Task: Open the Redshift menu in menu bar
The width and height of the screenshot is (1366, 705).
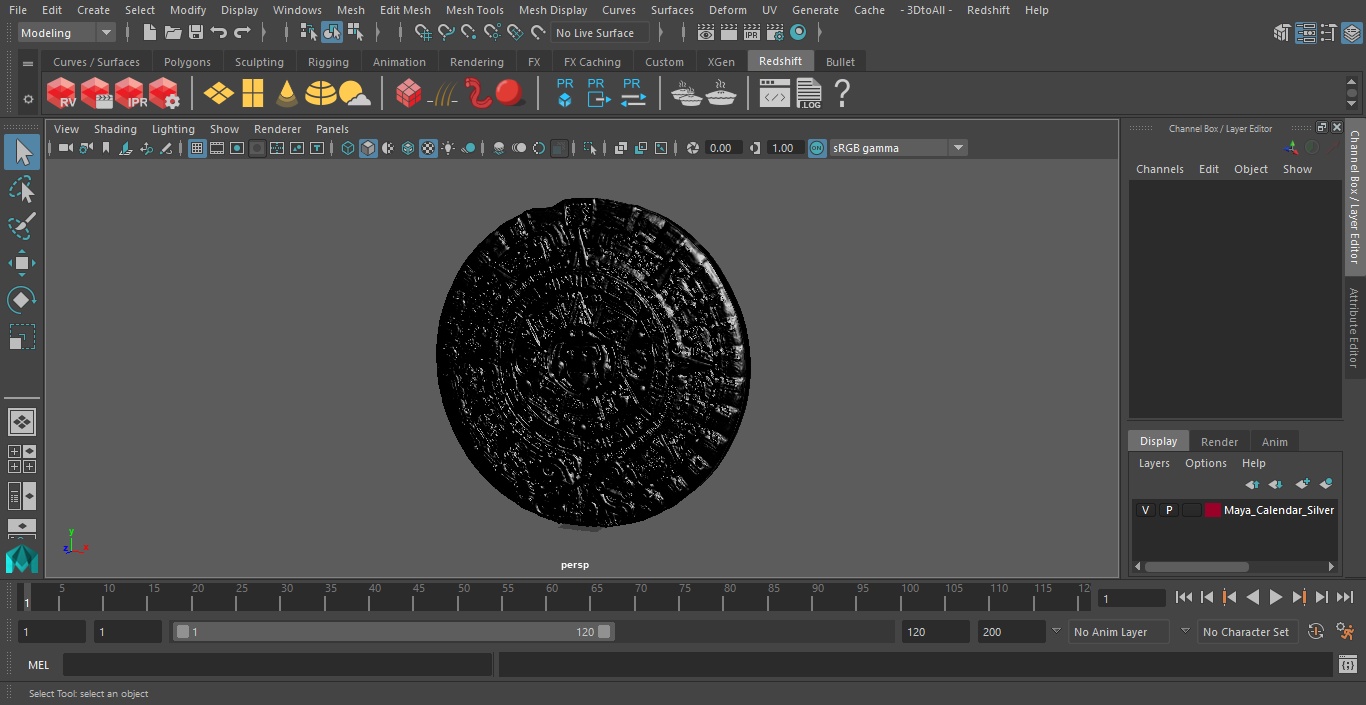Action: [988, 10]
